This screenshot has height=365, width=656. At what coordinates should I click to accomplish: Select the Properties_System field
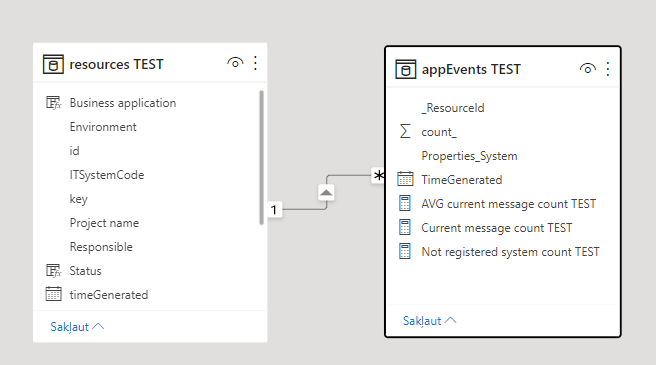point(469,156)
